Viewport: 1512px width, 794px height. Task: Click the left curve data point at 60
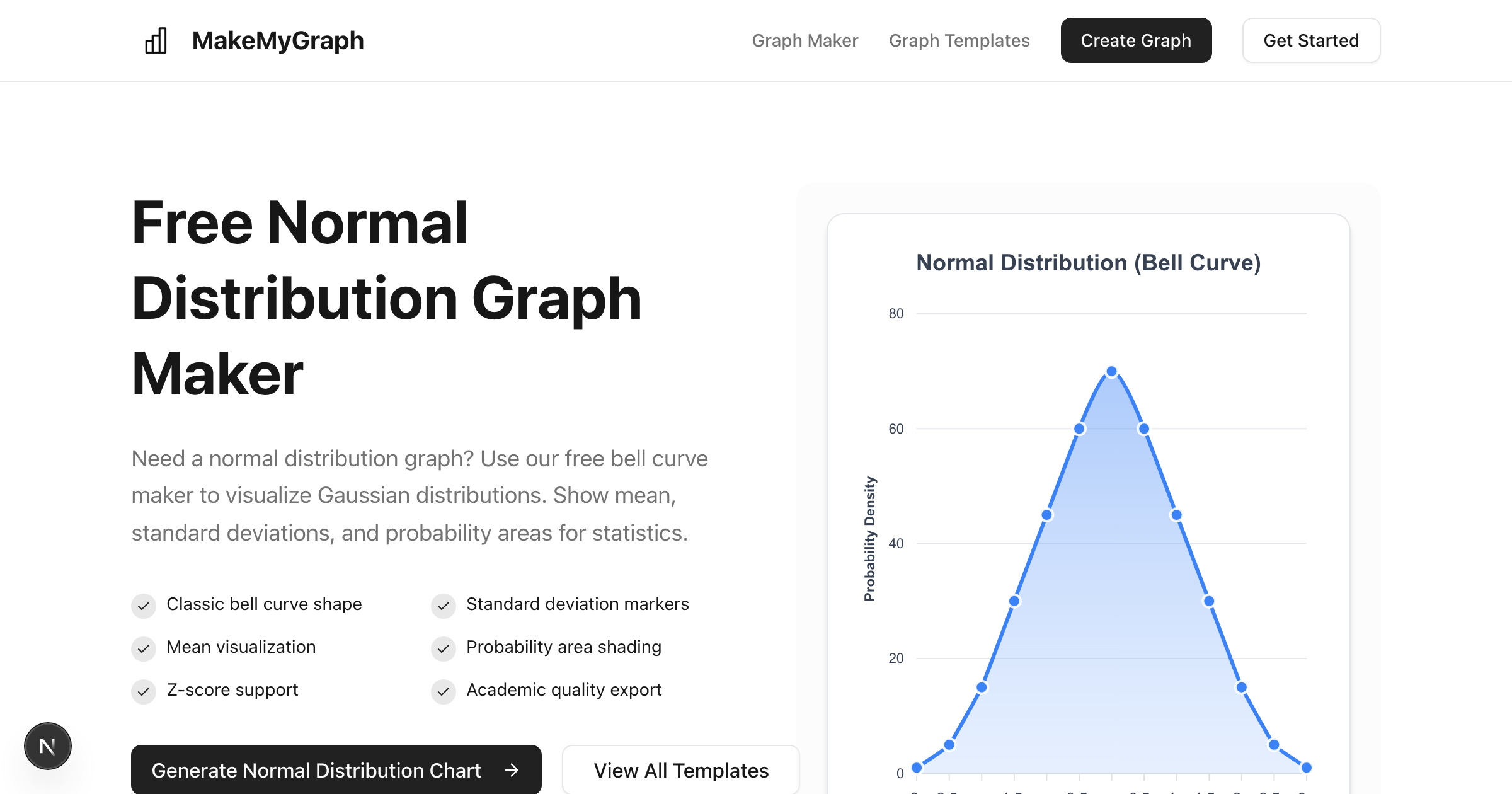pyautogui.click(x=1079, y=429)
